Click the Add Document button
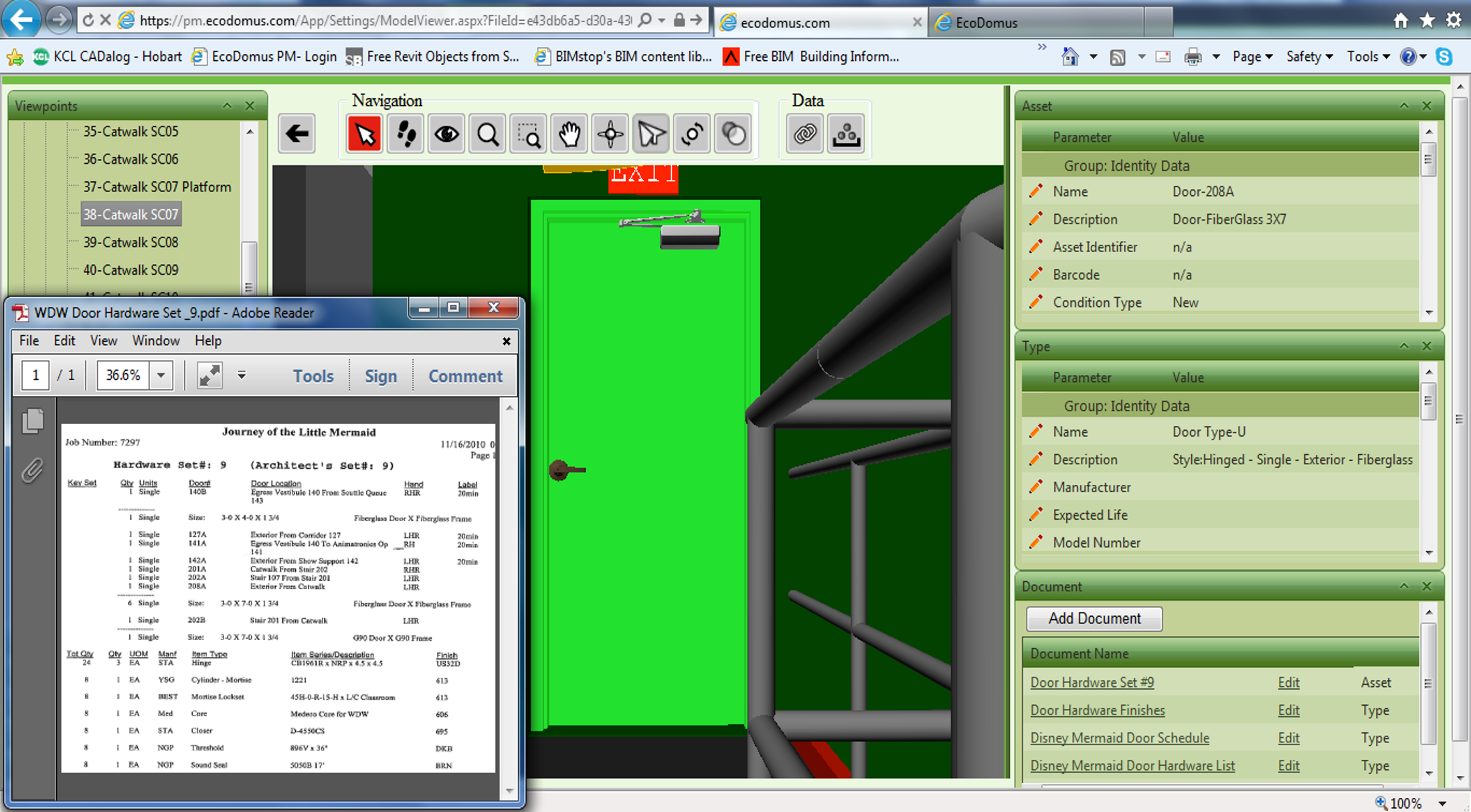Screen dimensions: 1471x812 click(1094, 618)
